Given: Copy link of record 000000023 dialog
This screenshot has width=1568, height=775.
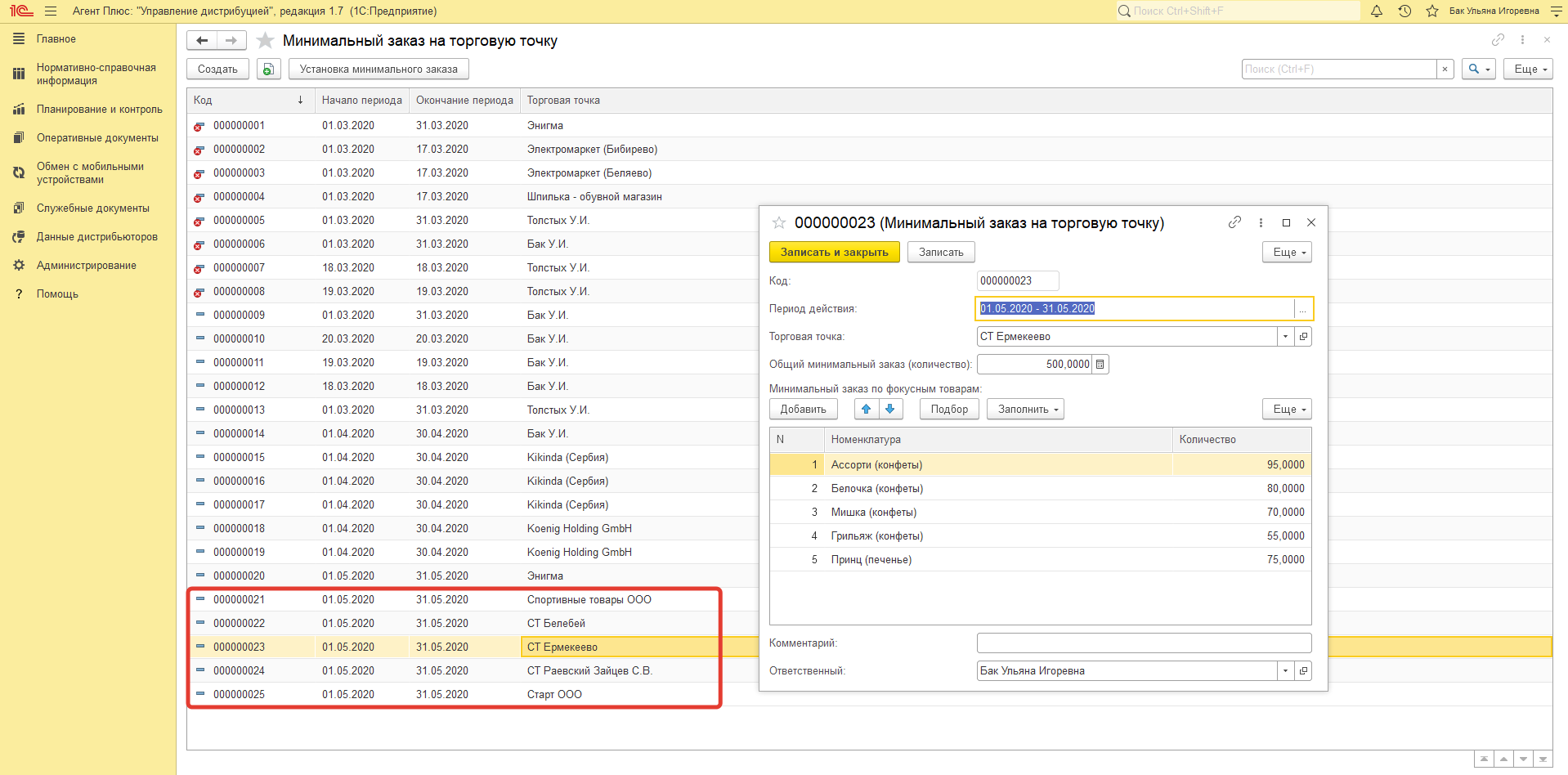Looking at the screenshot, I should click(1234, 222).
